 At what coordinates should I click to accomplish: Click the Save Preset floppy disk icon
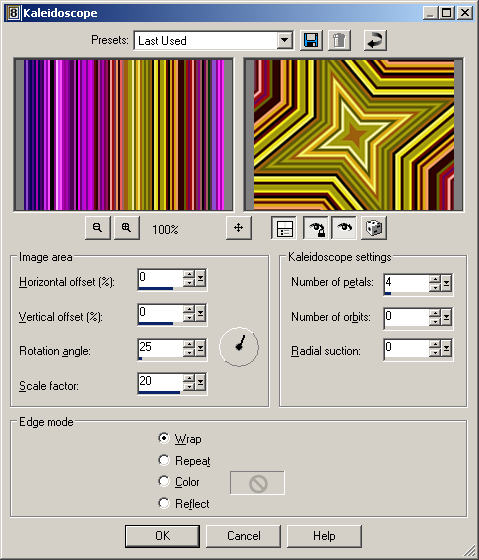[311, 40]
